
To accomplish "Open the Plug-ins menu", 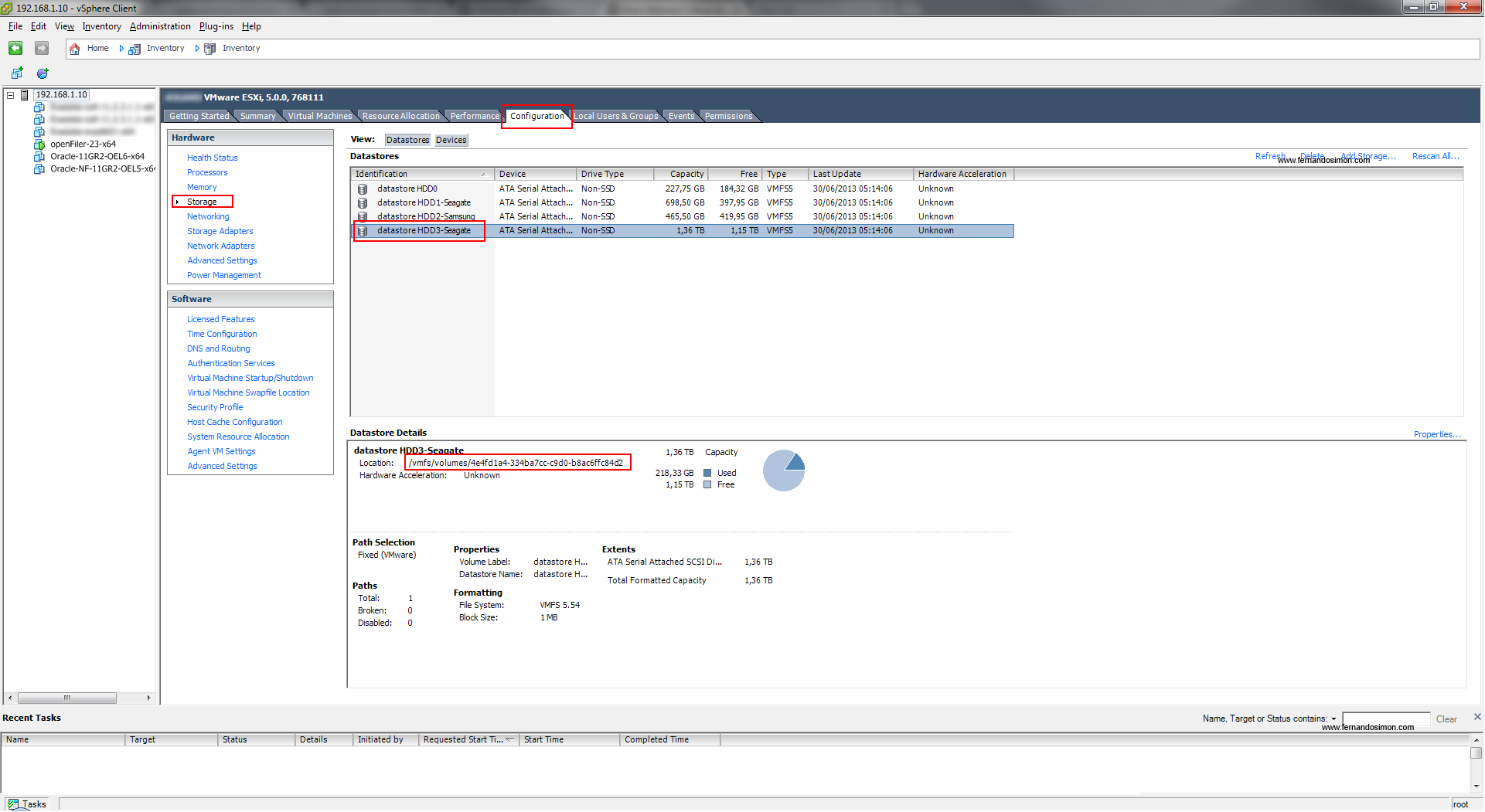I will click(x=216, y=26).
